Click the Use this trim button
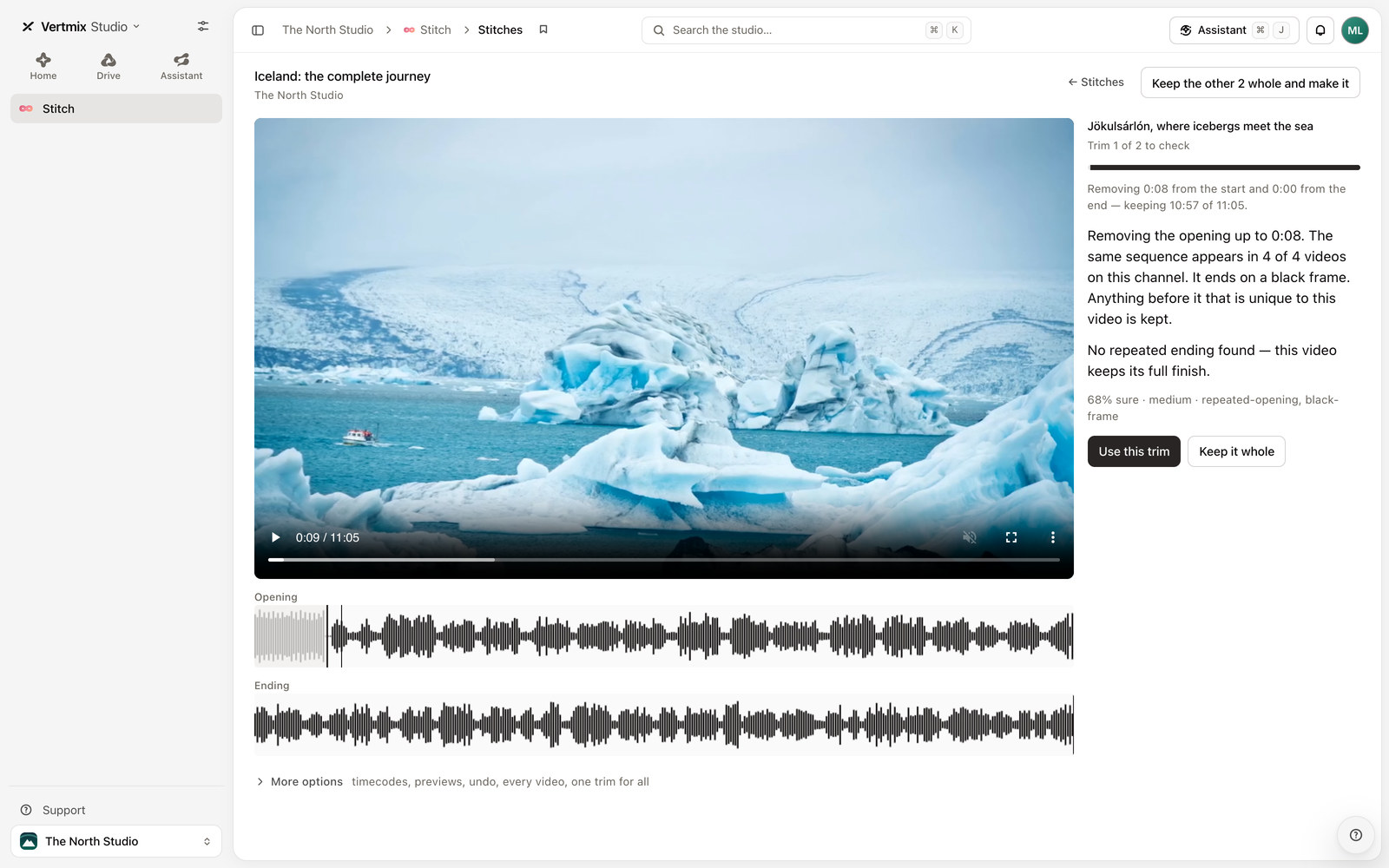Image resolution: width=1389 pixels, height=868 pixels. pyautogui.click(x=1134, y=451)
